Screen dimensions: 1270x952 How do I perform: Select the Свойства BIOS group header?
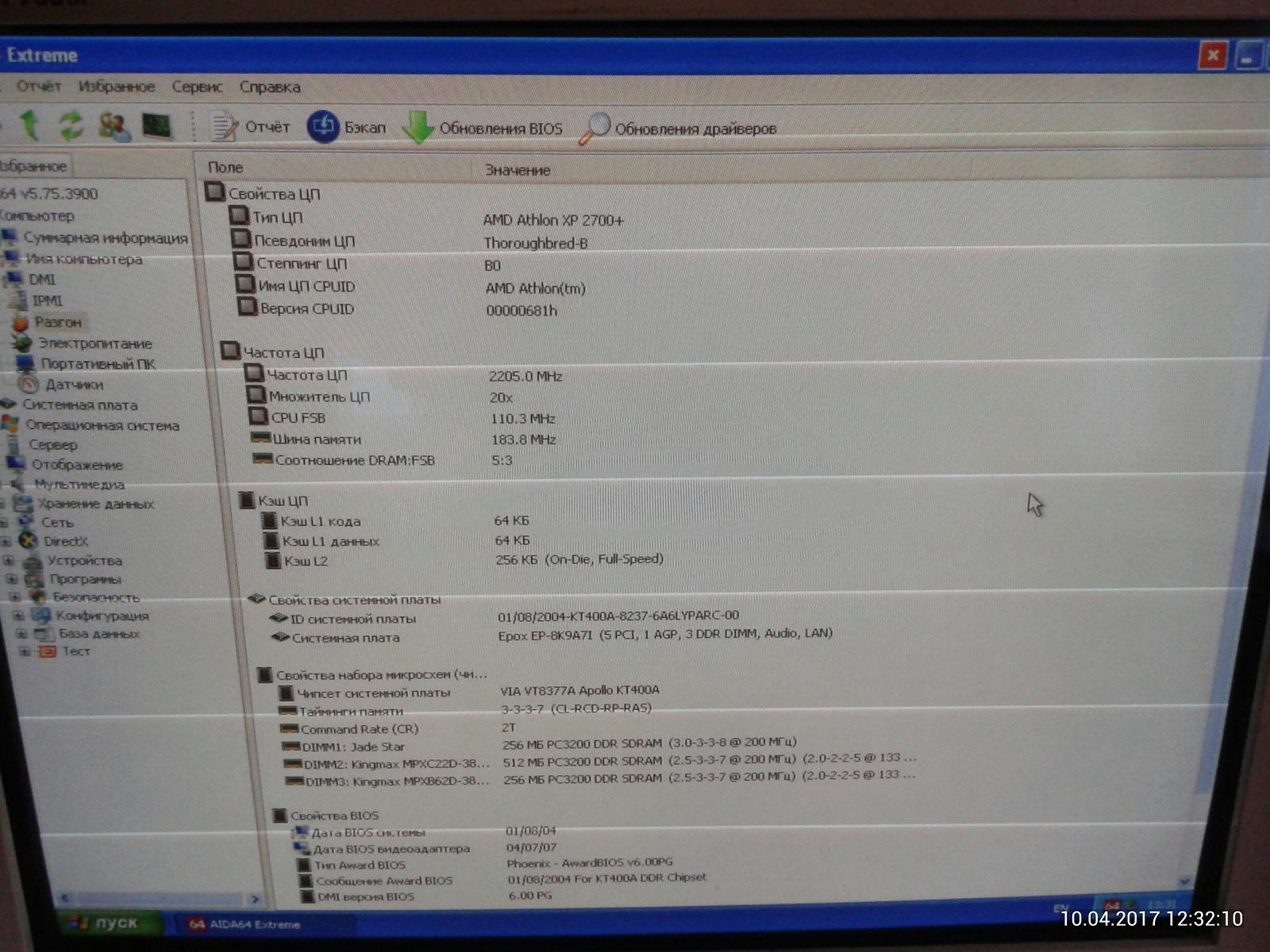[x=334, y=815]
